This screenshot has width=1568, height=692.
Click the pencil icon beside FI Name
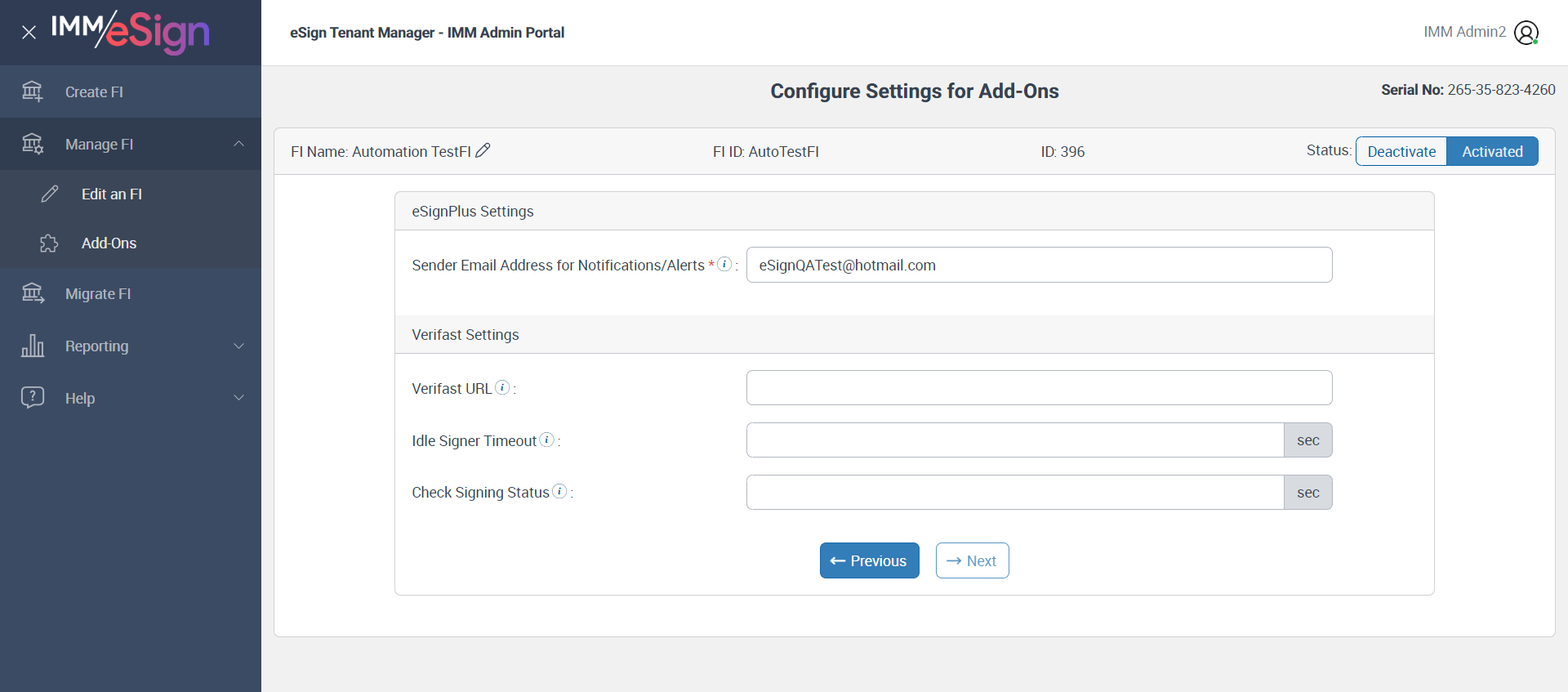[x=483, y=150]
